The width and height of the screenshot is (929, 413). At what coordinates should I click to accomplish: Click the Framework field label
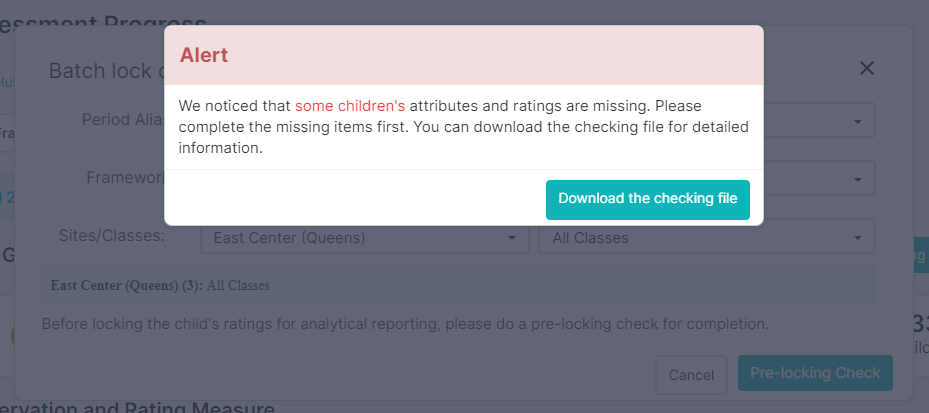[125, 177]
